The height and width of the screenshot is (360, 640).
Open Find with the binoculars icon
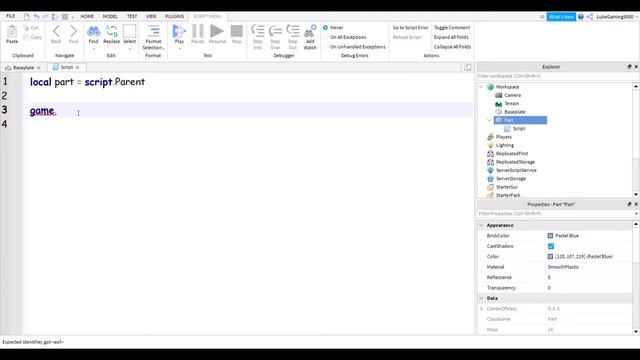(x=93, y=31)
